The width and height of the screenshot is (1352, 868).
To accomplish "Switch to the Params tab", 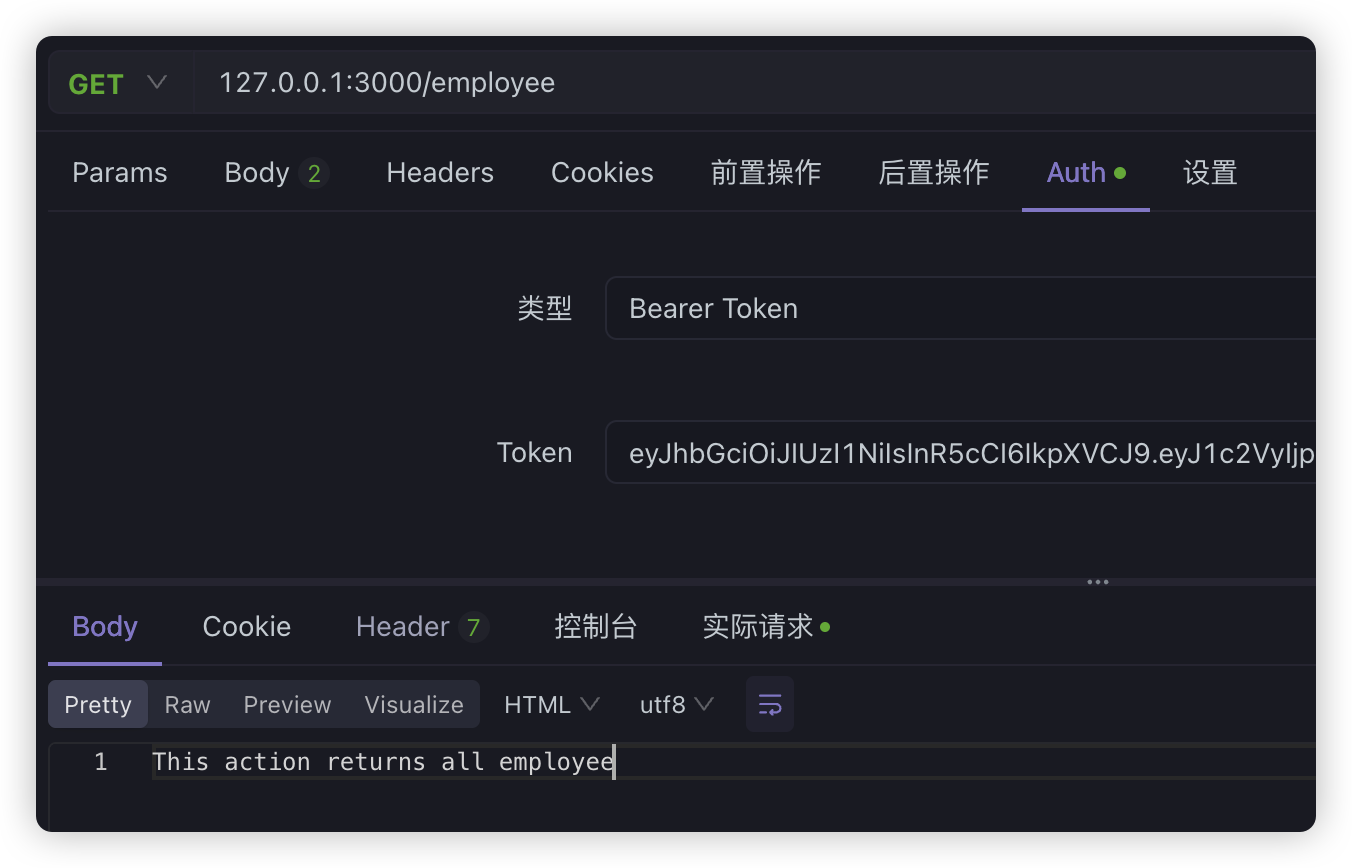I will point(120,173).
